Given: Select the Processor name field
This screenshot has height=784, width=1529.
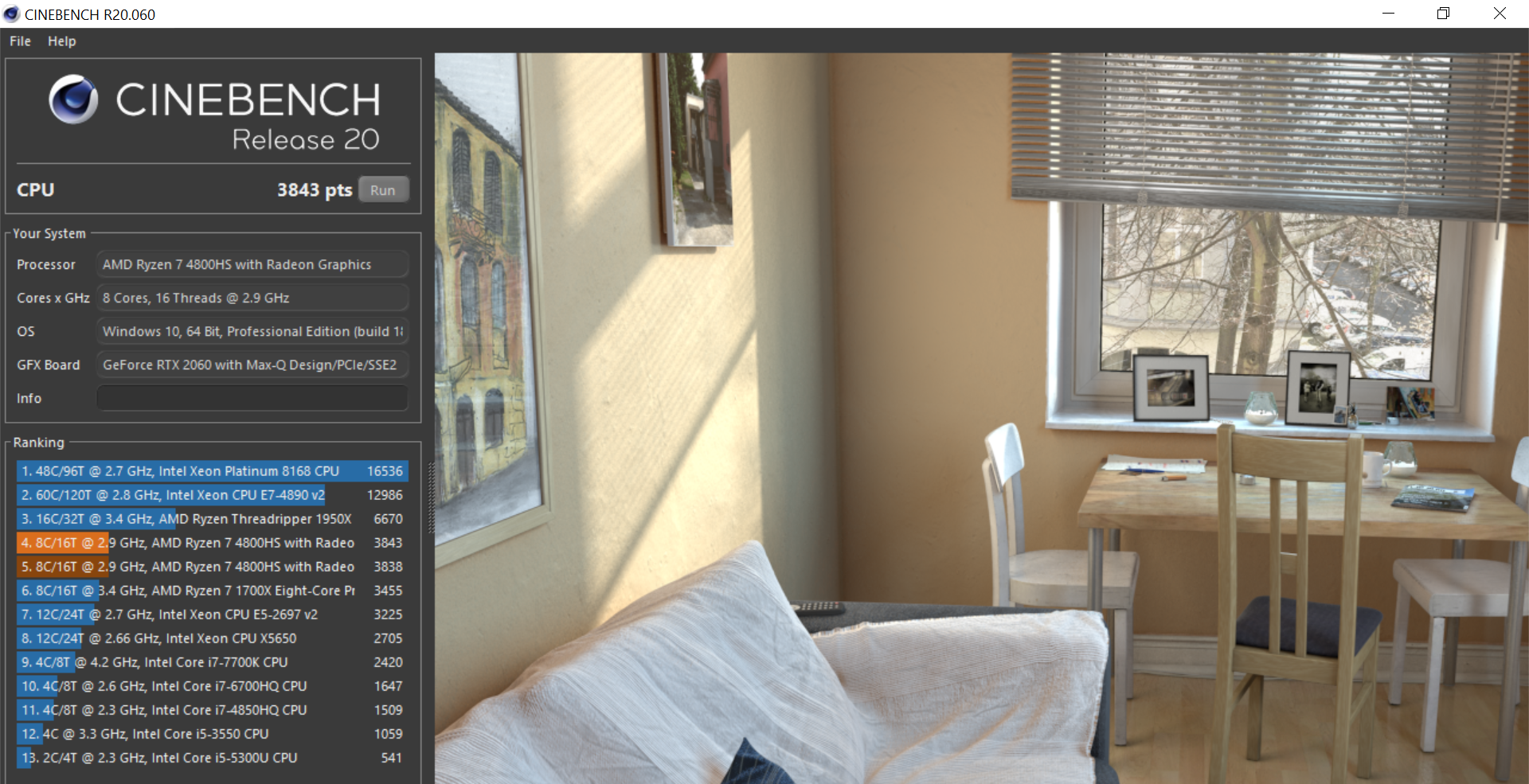Looking at the screenshot, I should (252, 264).
